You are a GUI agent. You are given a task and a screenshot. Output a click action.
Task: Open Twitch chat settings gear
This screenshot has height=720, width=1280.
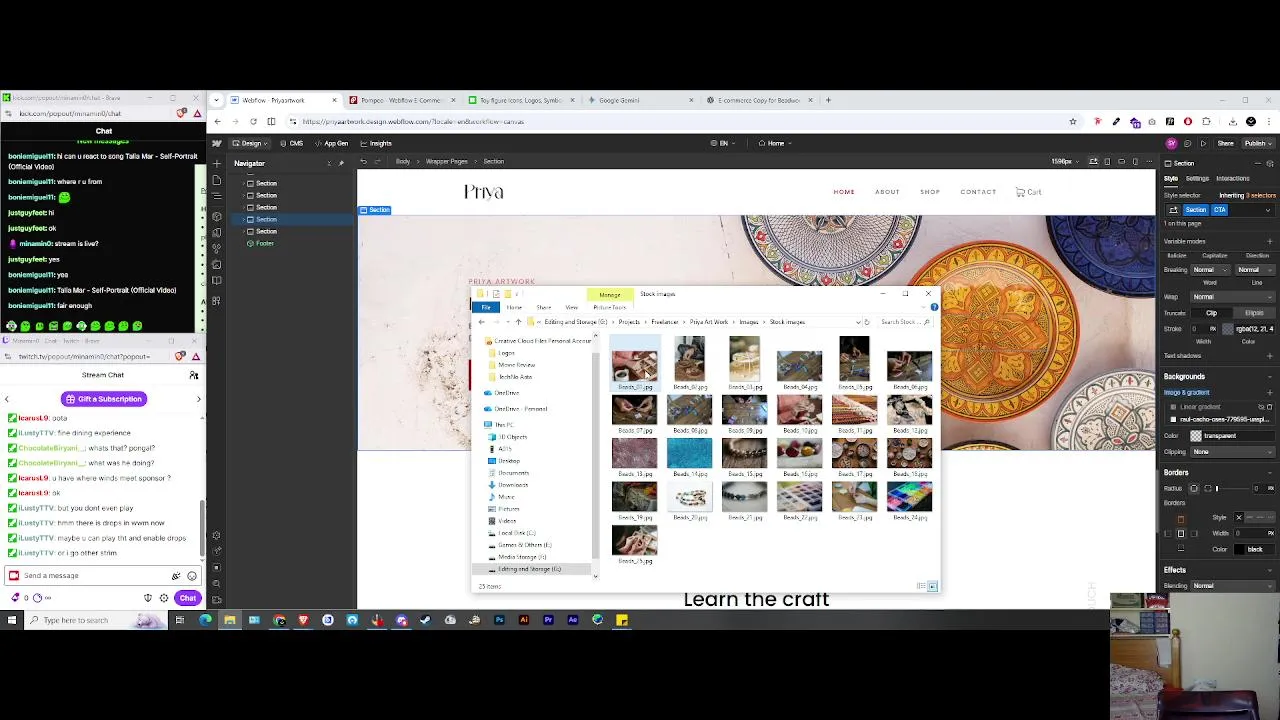pyautogui.click(x=164, y=598)
